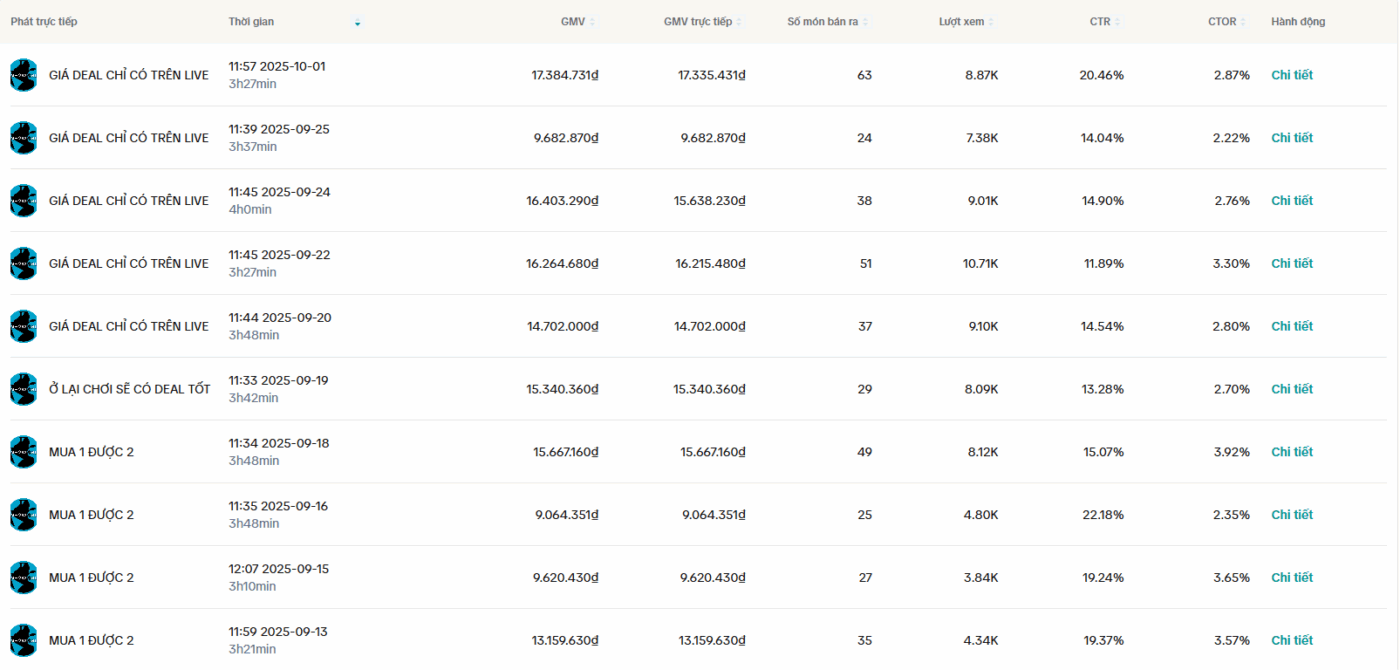Select the Ở LẠI CHƠI SẼ CÓ DEAL TỐT title
This screenshot has height=670, width=1400.
[x=129, y=389]
